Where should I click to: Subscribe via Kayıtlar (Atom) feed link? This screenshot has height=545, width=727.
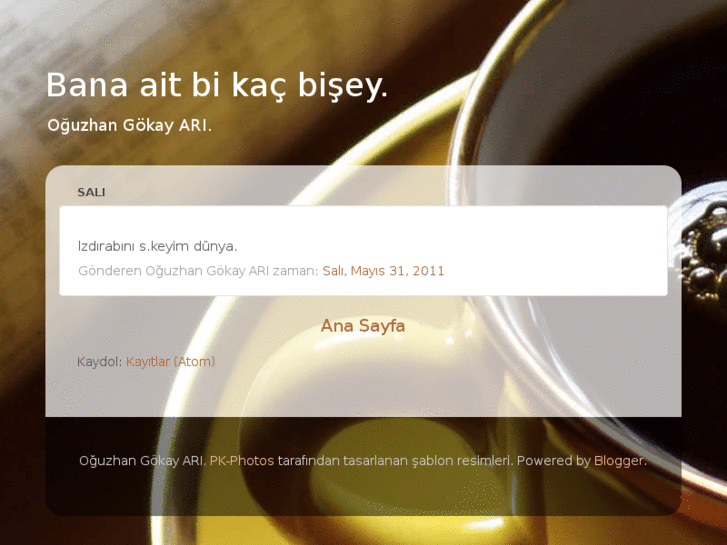click(171, 361)
